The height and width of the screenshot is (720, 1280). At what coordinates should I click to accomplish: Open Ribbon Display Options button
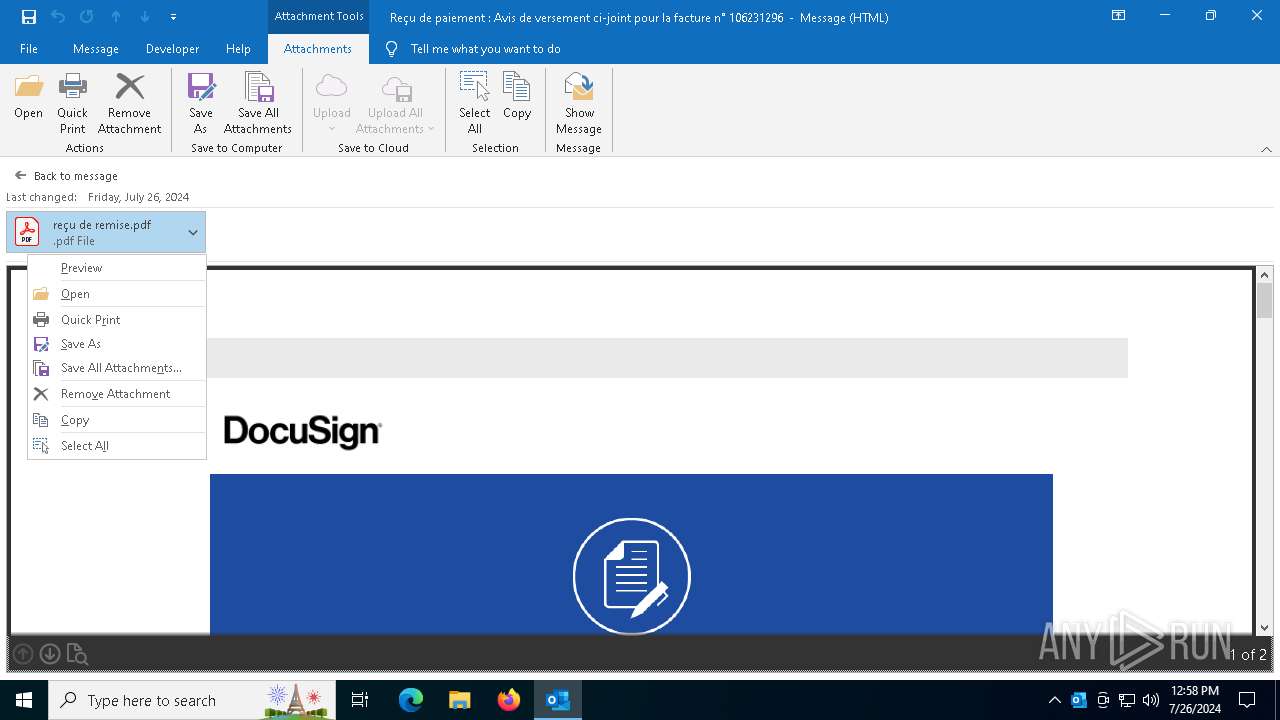1118,16
